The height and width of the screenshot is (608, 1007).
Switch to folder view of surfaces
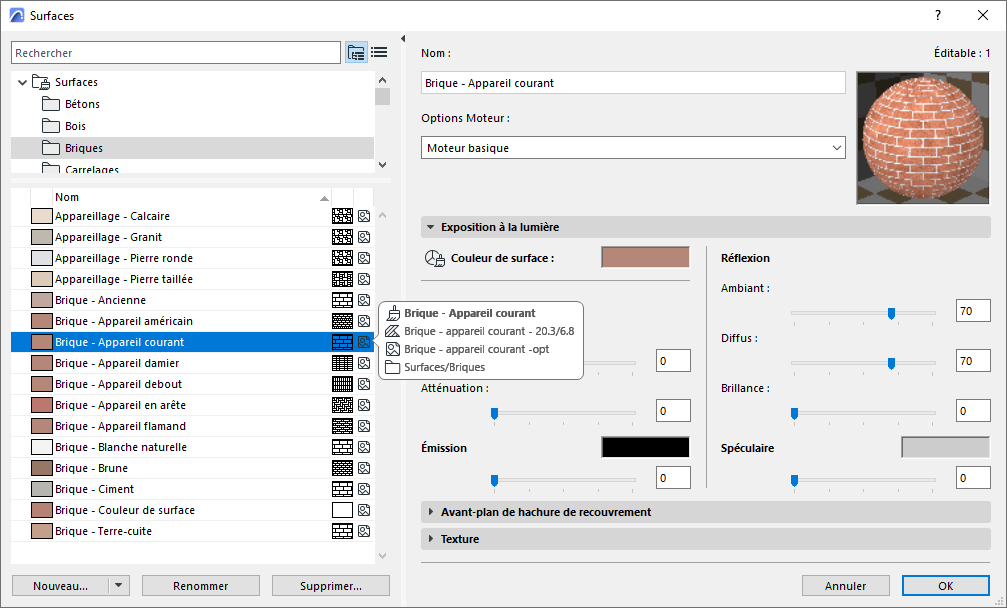coord(356,53)
